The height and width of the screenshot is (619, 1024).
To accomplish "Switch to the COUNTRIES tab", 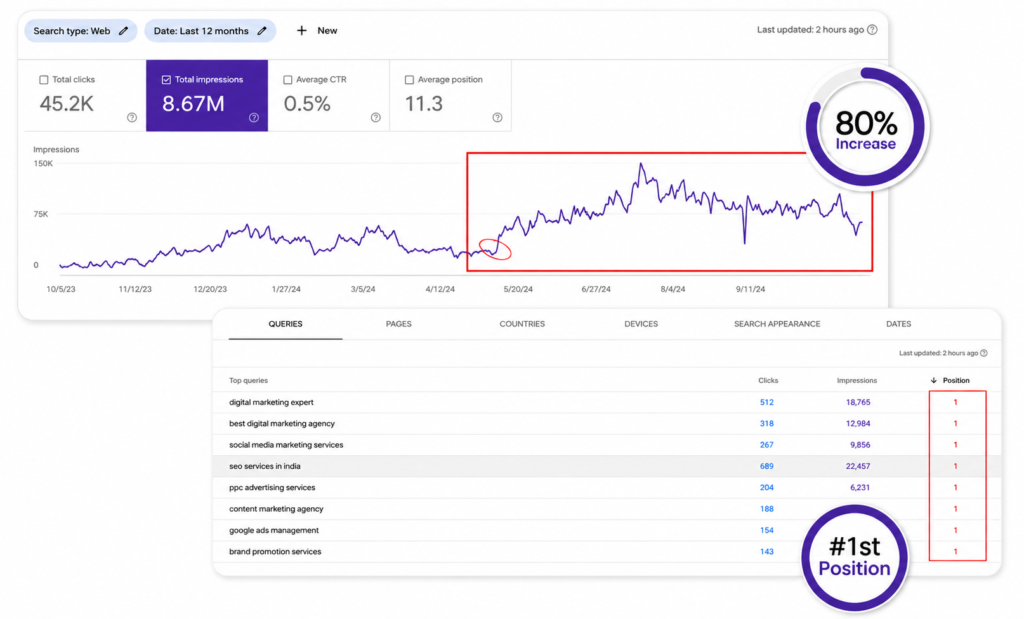I will point(522,324).
